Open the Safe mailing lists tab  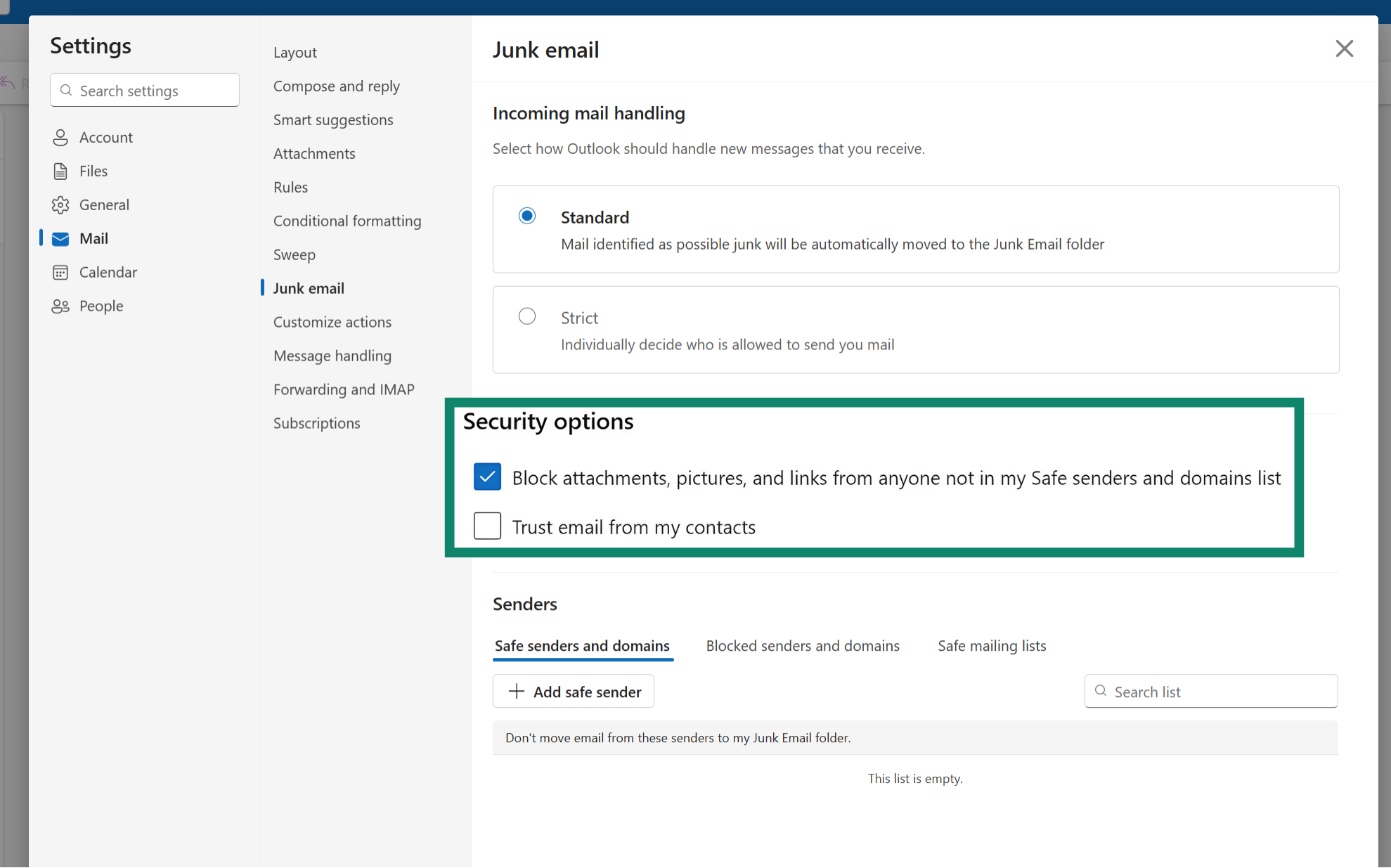[991, 645]
